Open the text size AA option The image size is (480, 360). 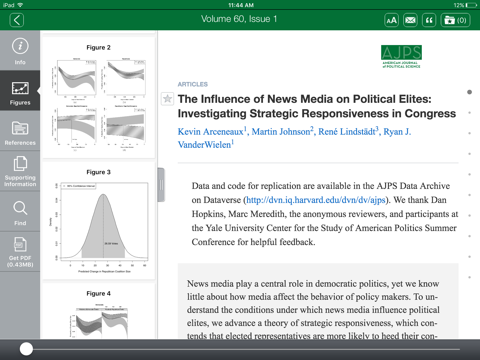click(x=391, y=20)
